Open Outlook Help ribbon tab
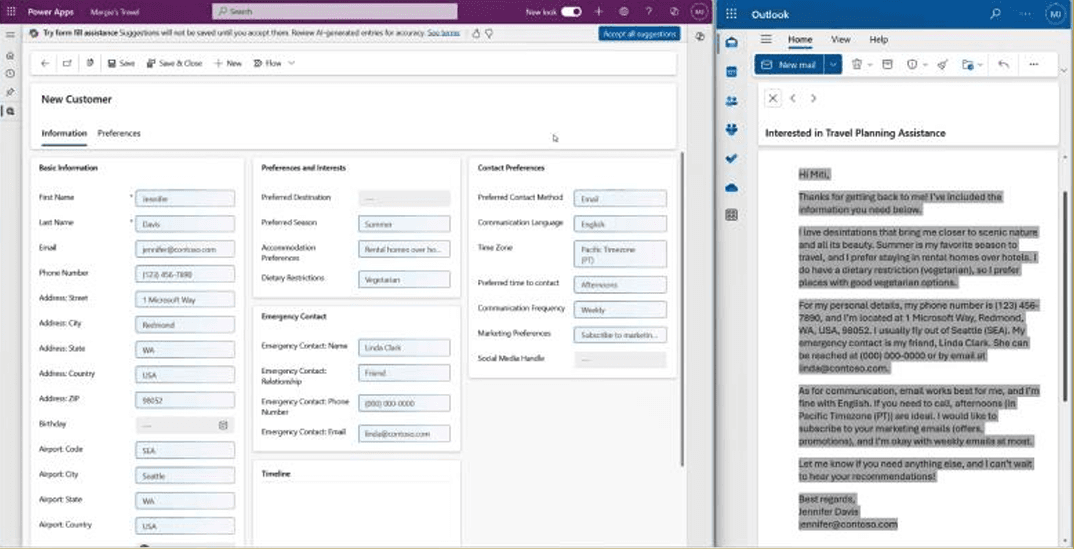The height and width of the screenshot is (549, 1074). 879,40
